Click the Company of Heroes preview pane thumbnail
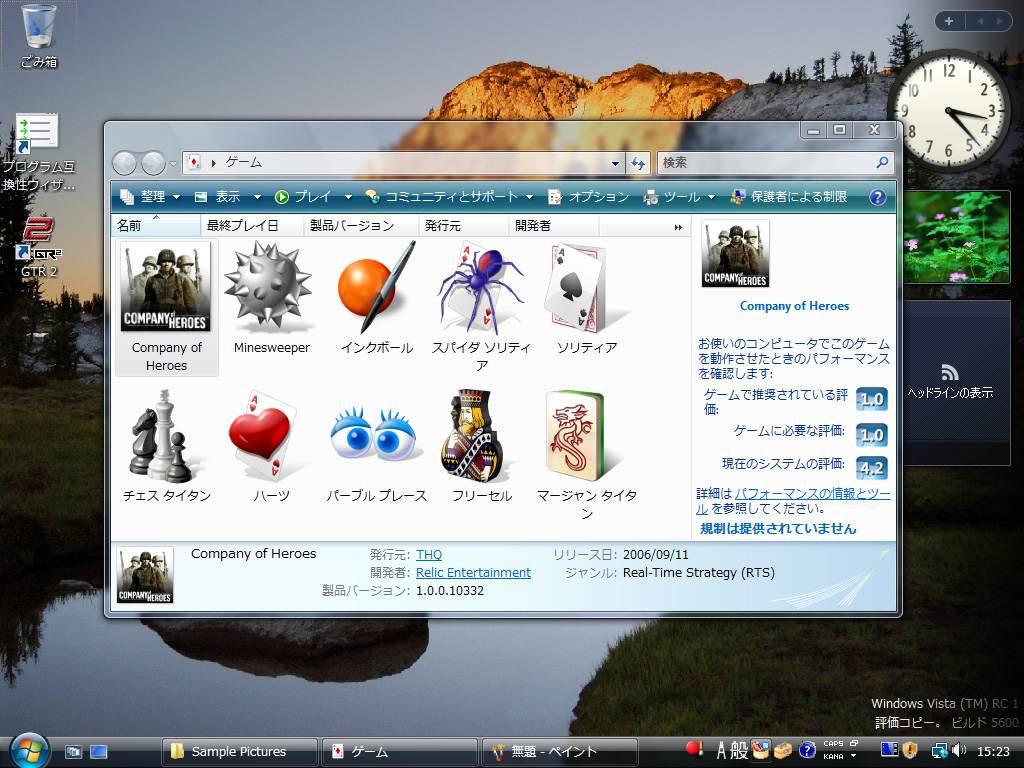The height and width of the screenshot is (768, 1024). tap(735, 254)
